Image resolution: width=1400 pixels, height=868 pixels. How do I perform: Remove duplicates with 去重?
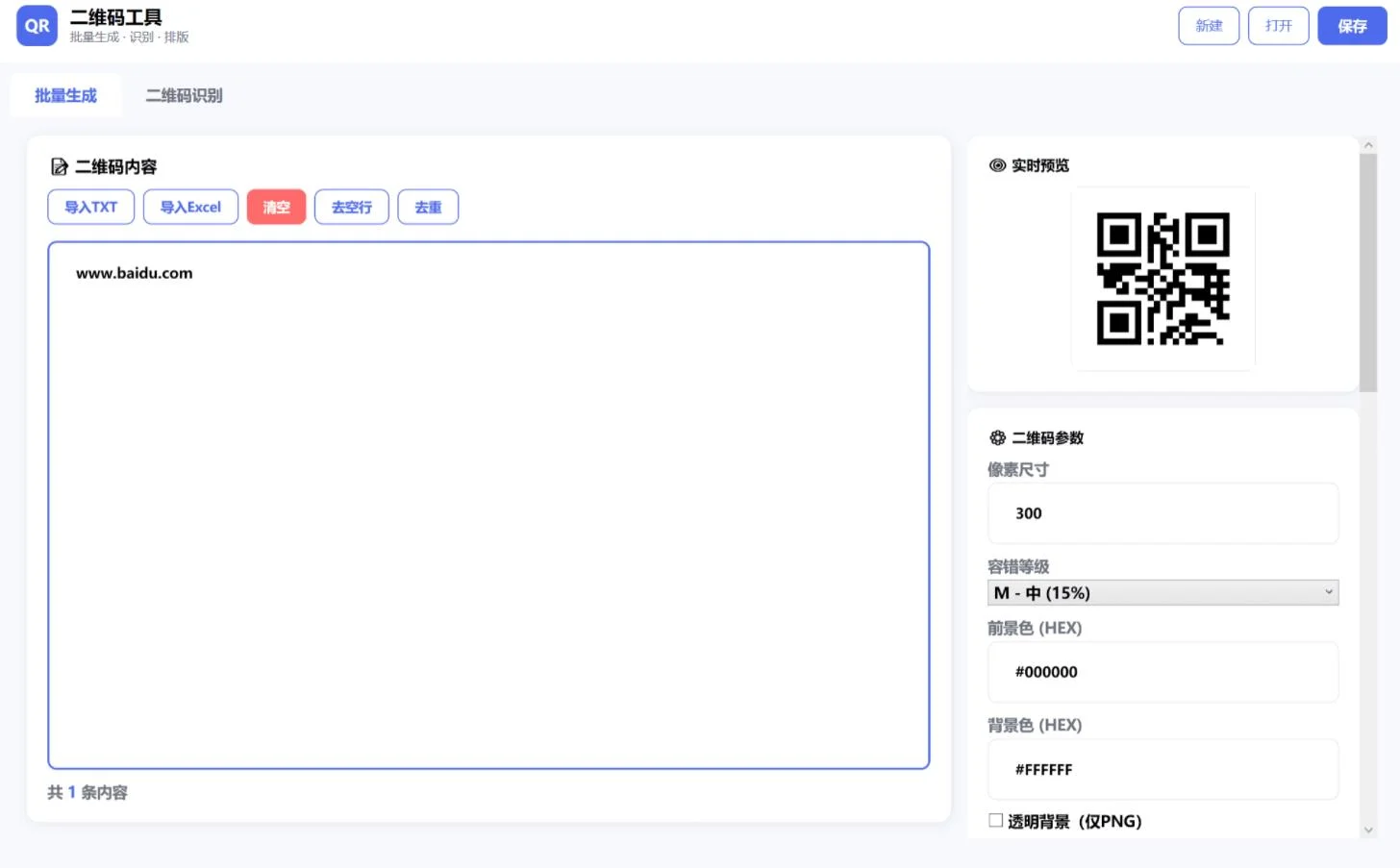[x=428, y=207]
